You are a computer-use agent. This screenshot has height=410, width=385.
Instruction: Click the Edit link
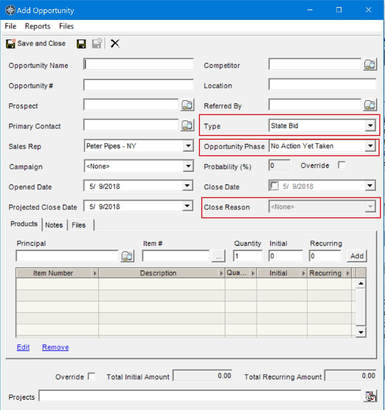point(23,347)
